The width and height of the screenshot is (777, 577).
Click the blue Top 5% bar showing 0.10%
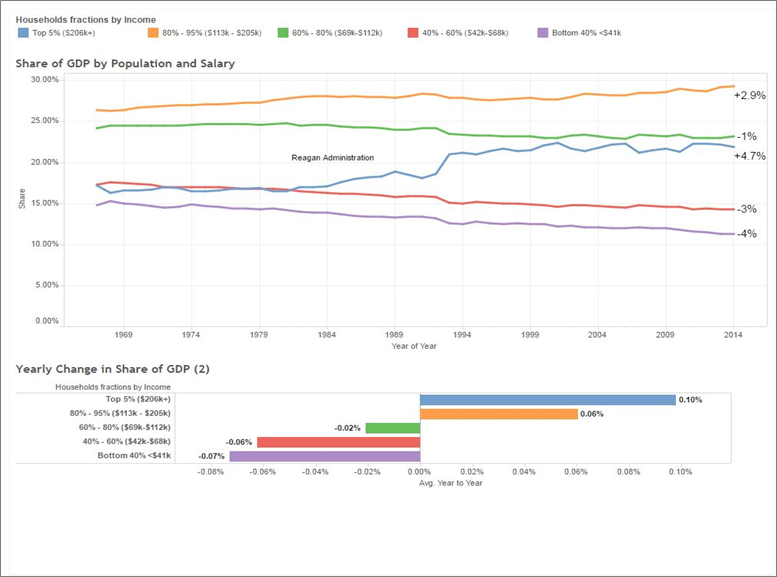tap(548, 400)
